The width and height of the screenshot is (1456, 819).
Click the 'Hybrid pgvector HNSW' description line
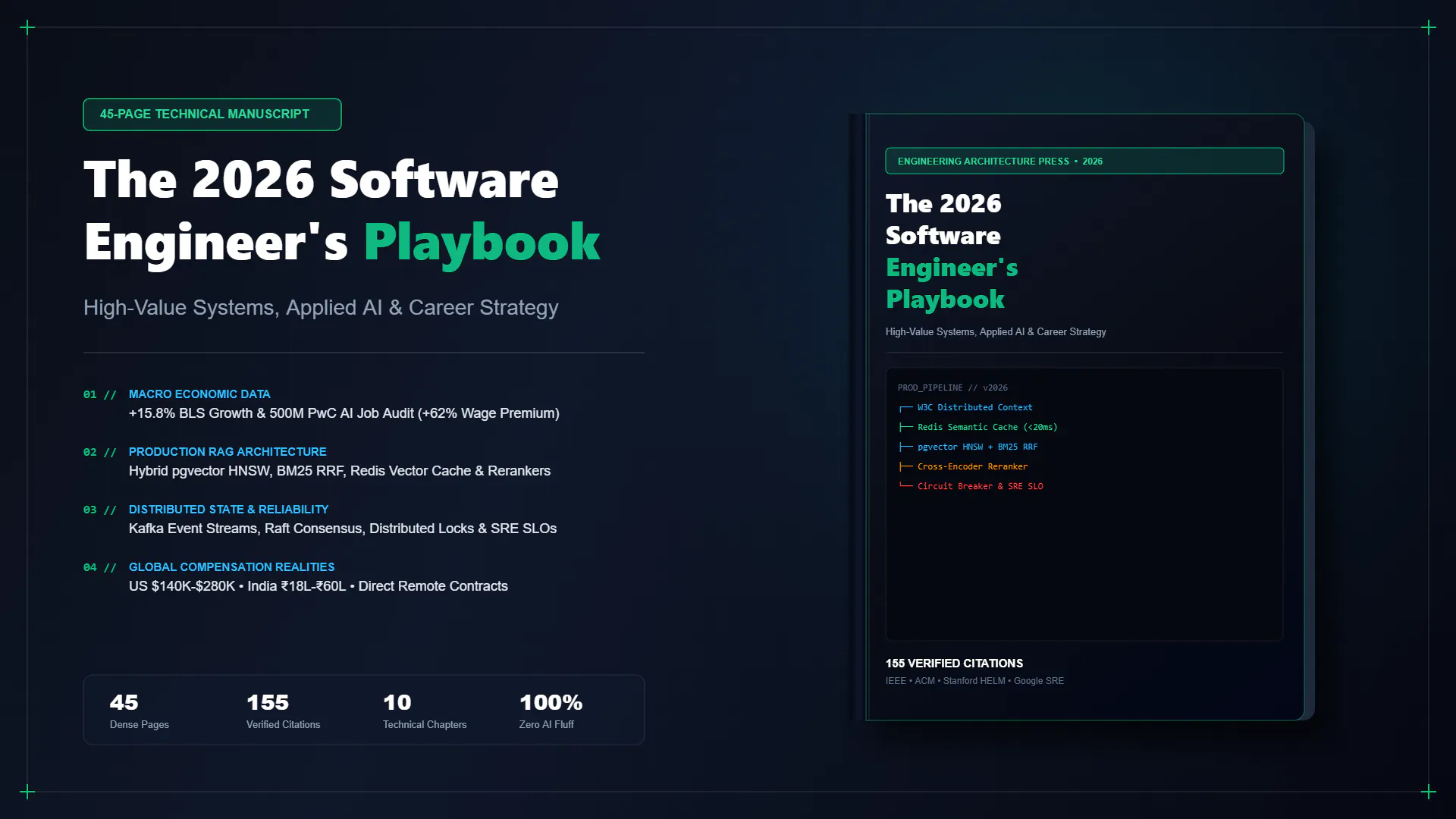point(340,471)
